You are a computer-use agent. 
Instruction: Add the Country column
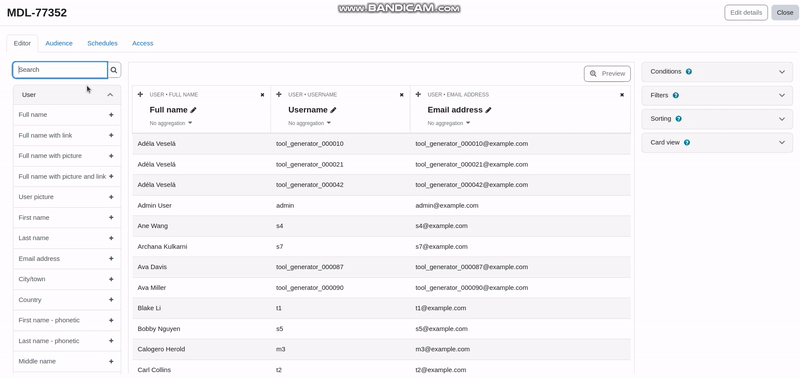pyautogui.click(x=111, y=299)
